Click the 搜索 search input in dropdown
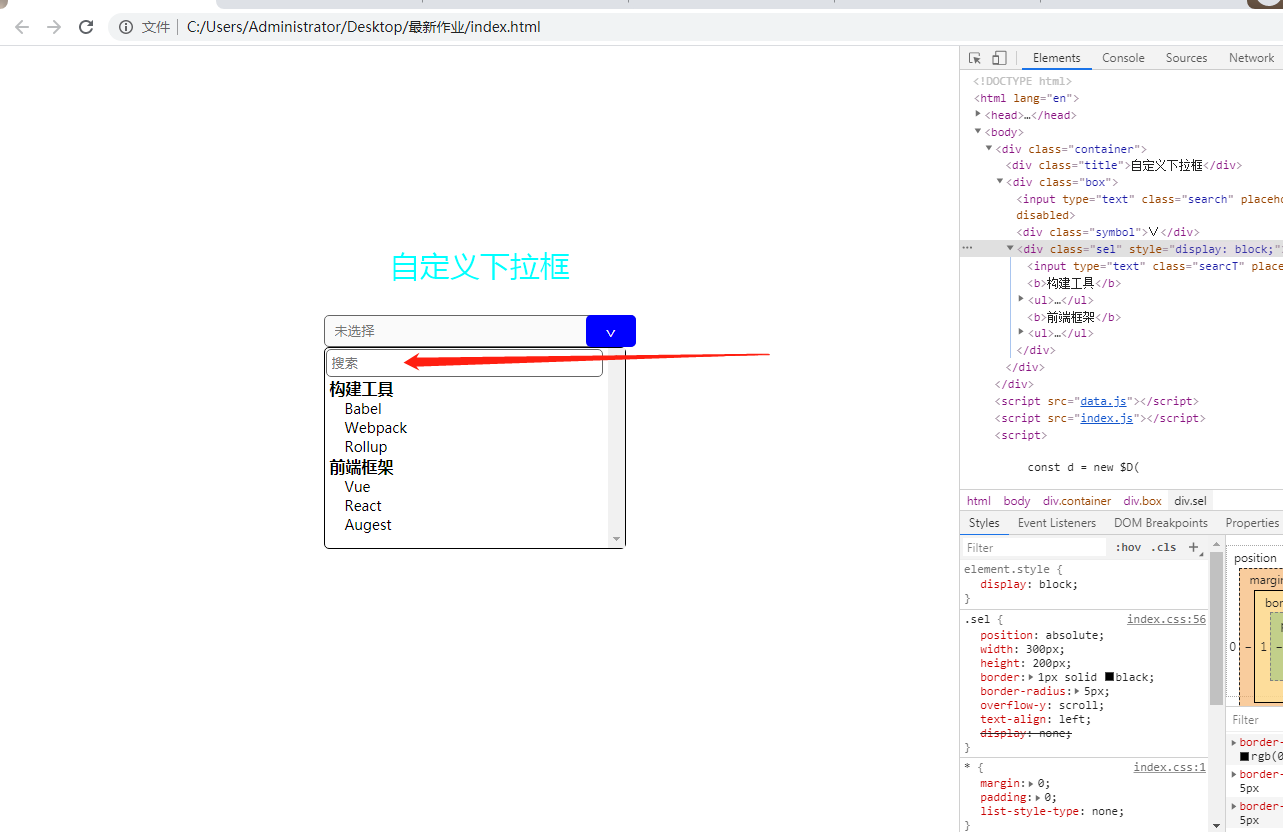The width and height of the screenshot is (1283, 832). (465, 363)
